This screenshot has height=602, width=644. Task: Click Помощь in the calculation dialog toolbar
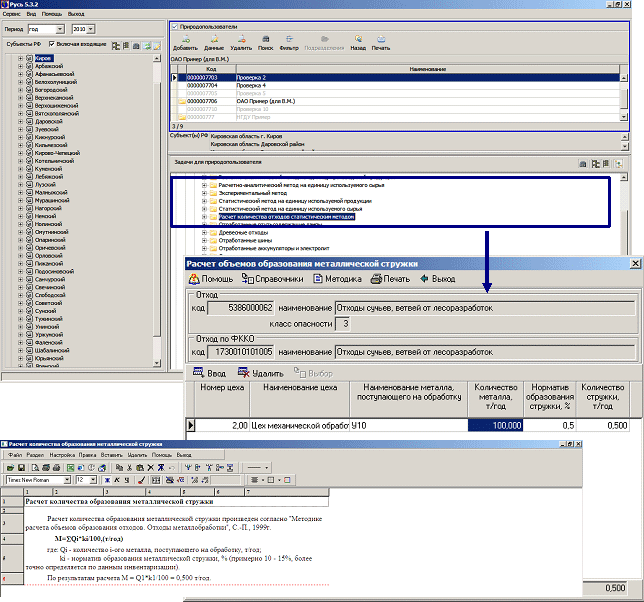click(212, 279)
